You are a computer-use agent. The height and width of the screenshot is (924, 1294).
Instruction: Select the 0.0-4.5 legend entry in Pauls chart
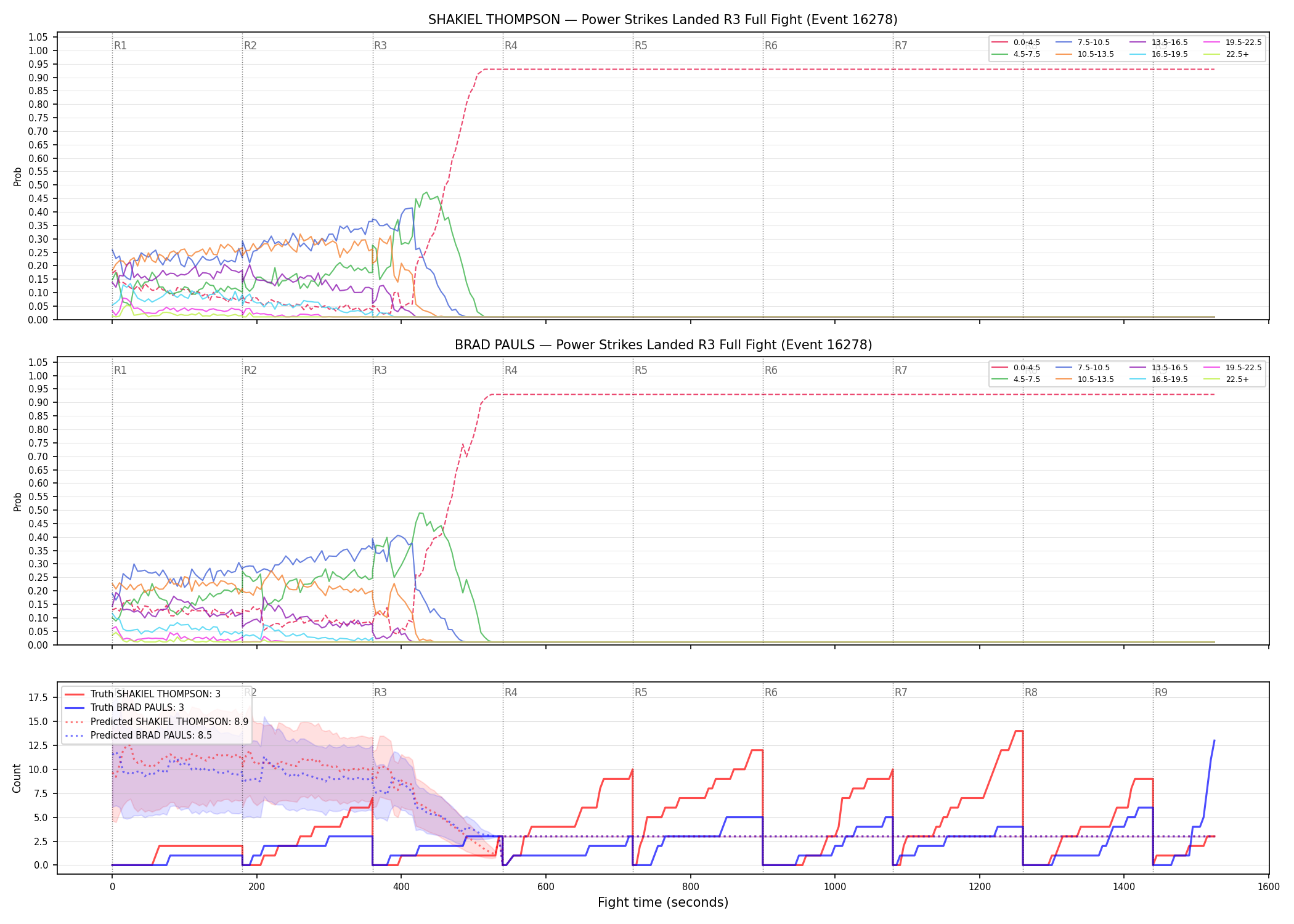coord(1015,368)
